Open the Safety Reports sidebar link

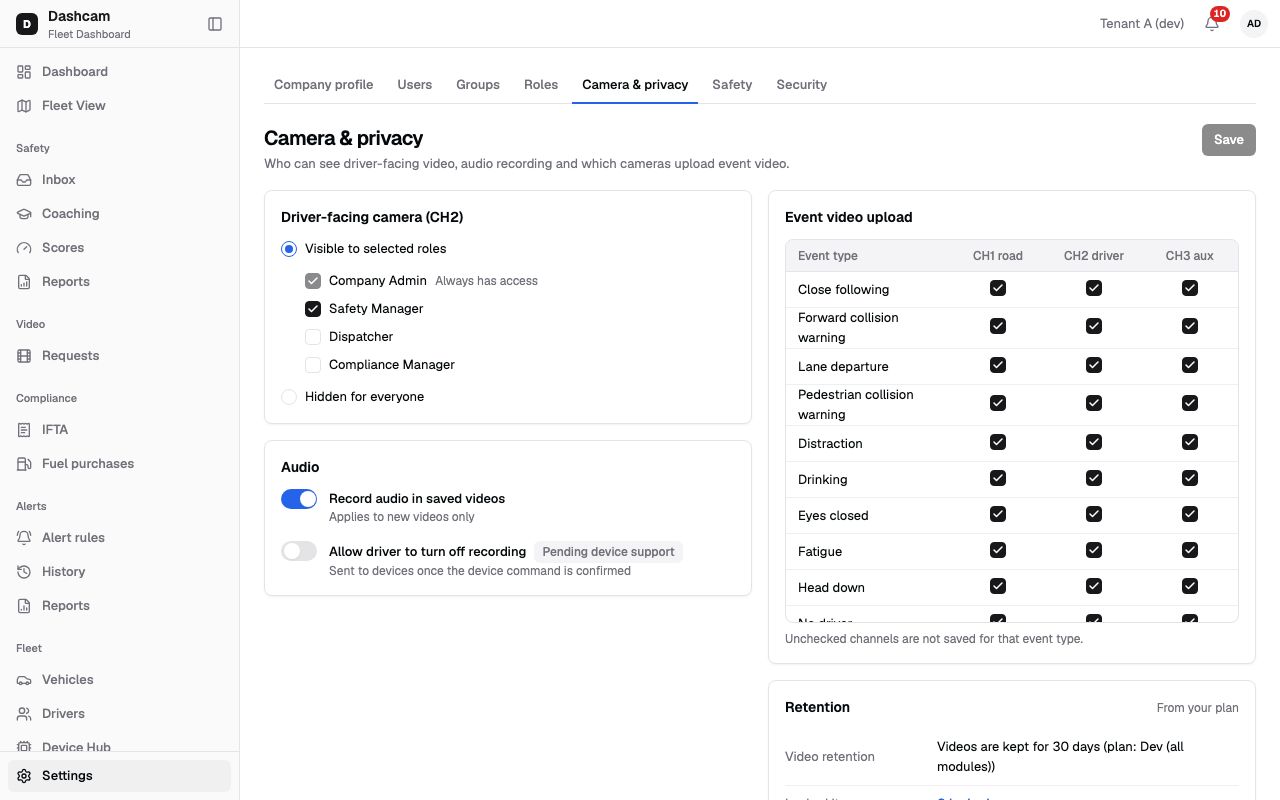tap(120, 282)
